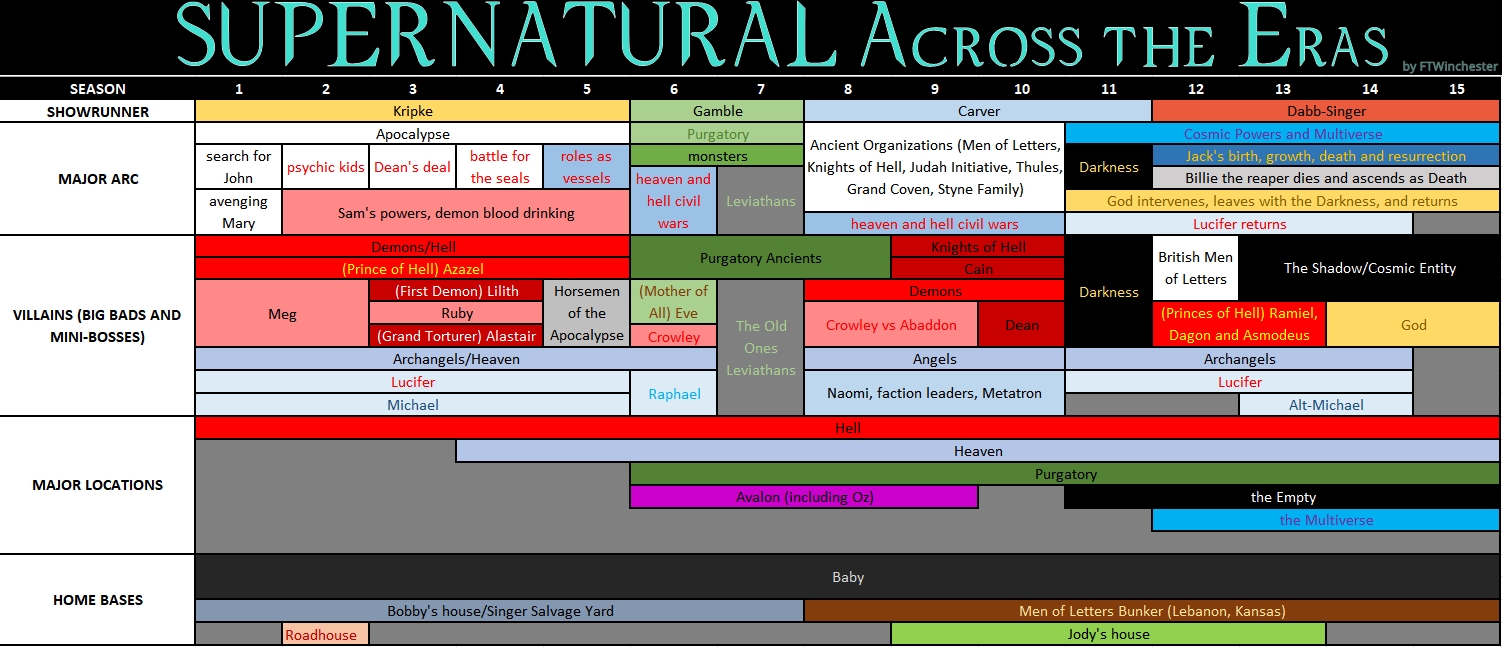This screenshot has width=1502, height=647.
Task: Select the Dabb-Singer showrunner cell
Action: (x=1325, y=112)
